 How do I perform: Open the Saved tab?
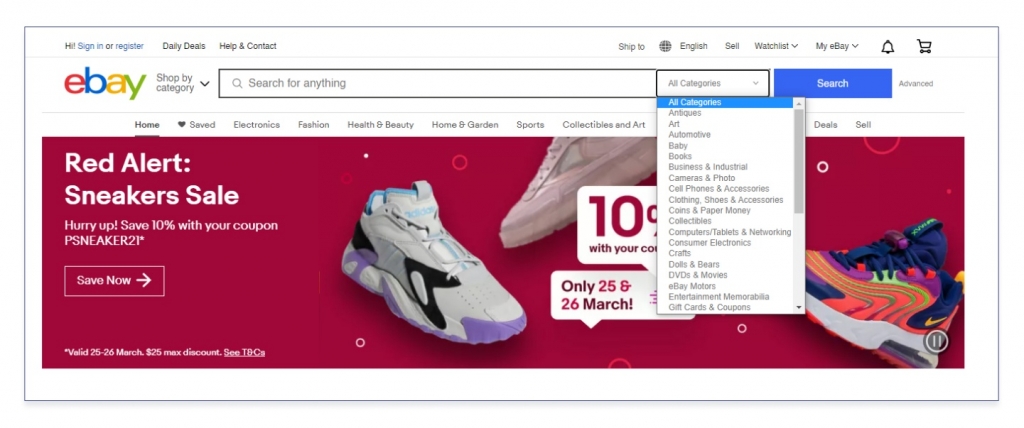pos(202,124)
